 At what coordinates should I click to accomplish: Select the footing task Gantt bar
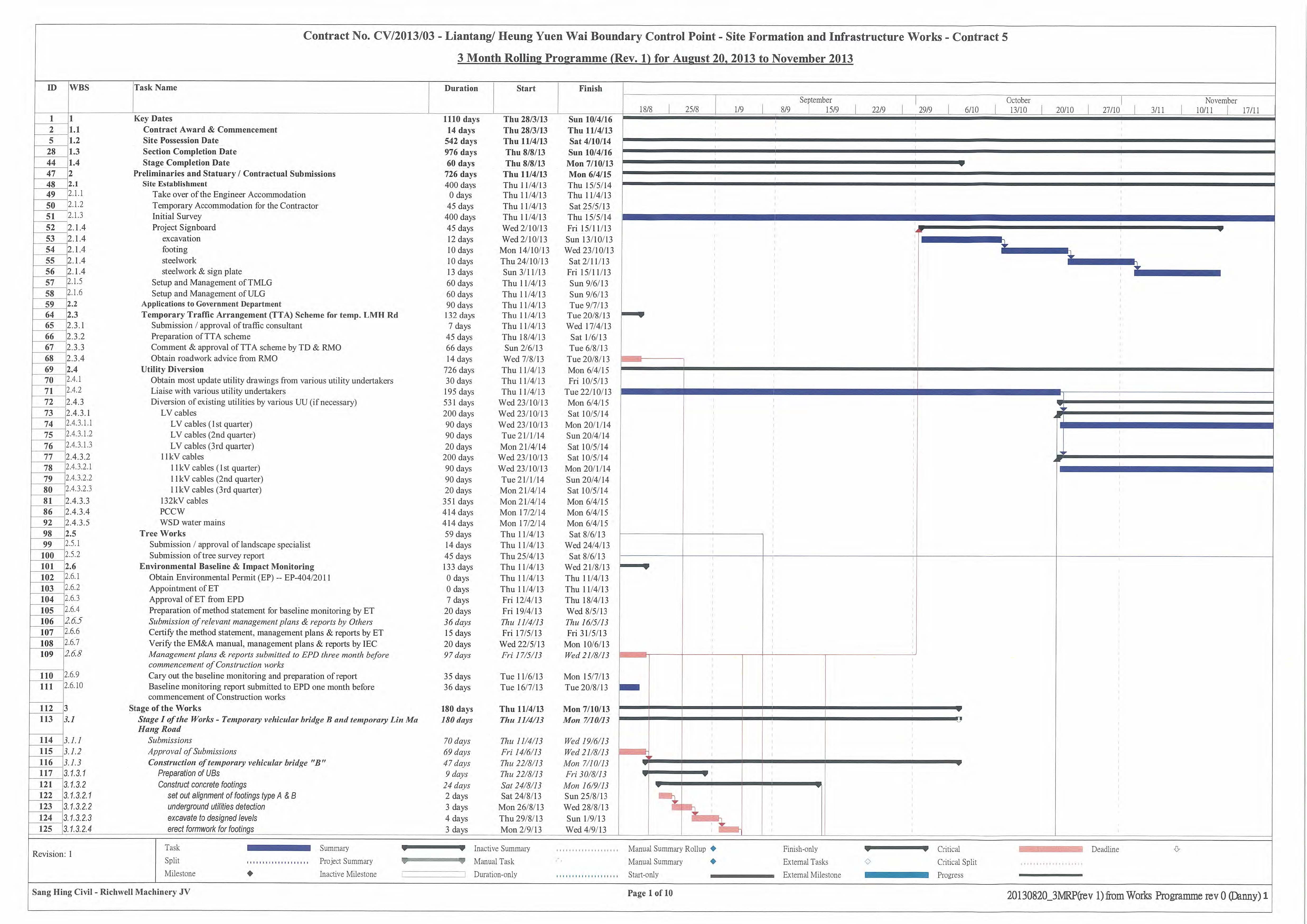pyautogui.click(x=1034, y=250)
